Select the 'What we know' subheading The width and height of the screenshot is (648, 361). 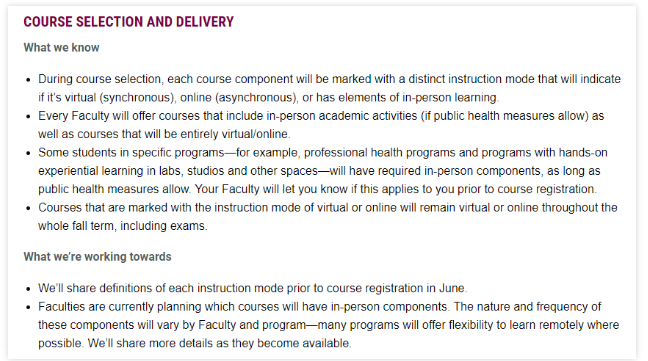(x=61, y=48)
